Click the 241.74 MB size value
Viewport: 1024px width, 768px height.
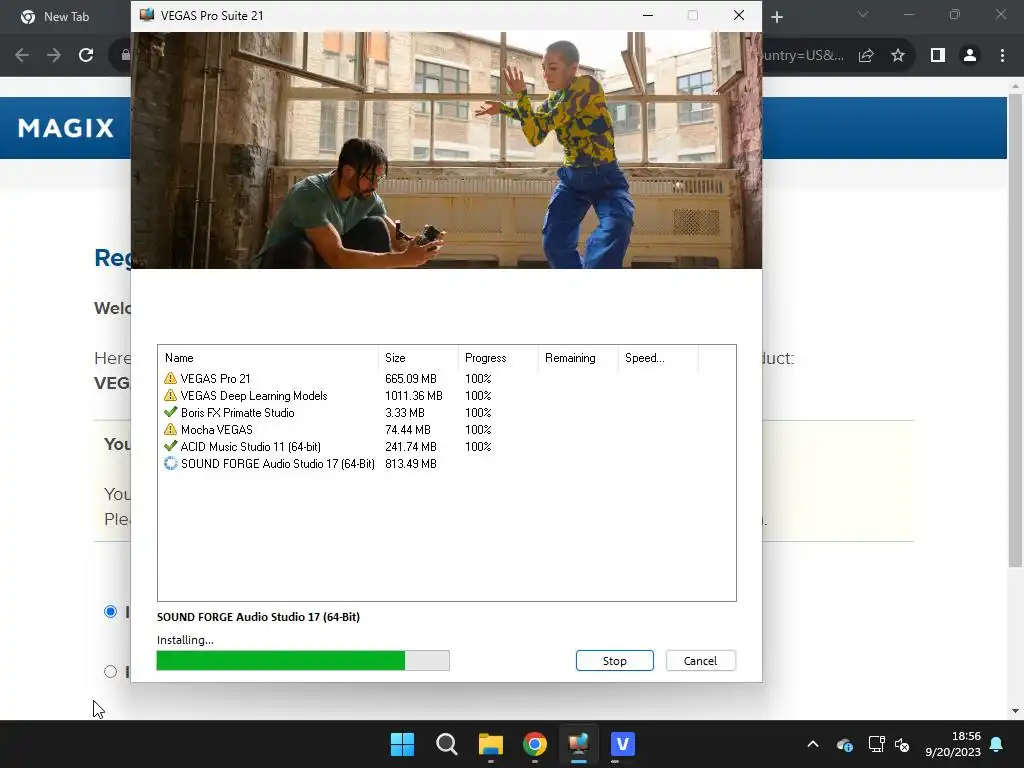[x=411, y=447]
